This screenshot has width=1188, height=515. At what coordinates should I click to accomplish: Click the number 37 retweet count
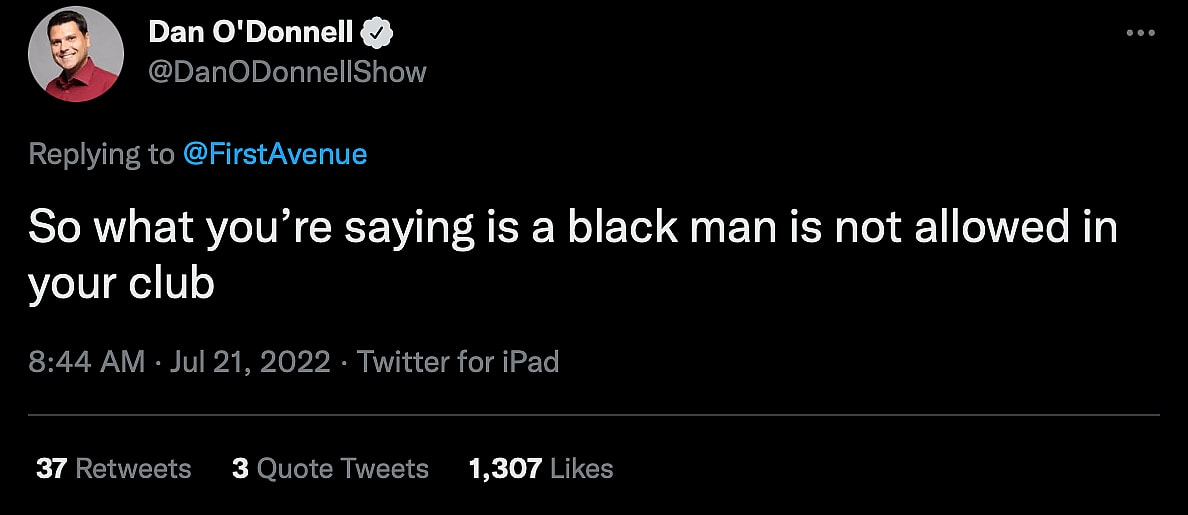tap(50, 468)
